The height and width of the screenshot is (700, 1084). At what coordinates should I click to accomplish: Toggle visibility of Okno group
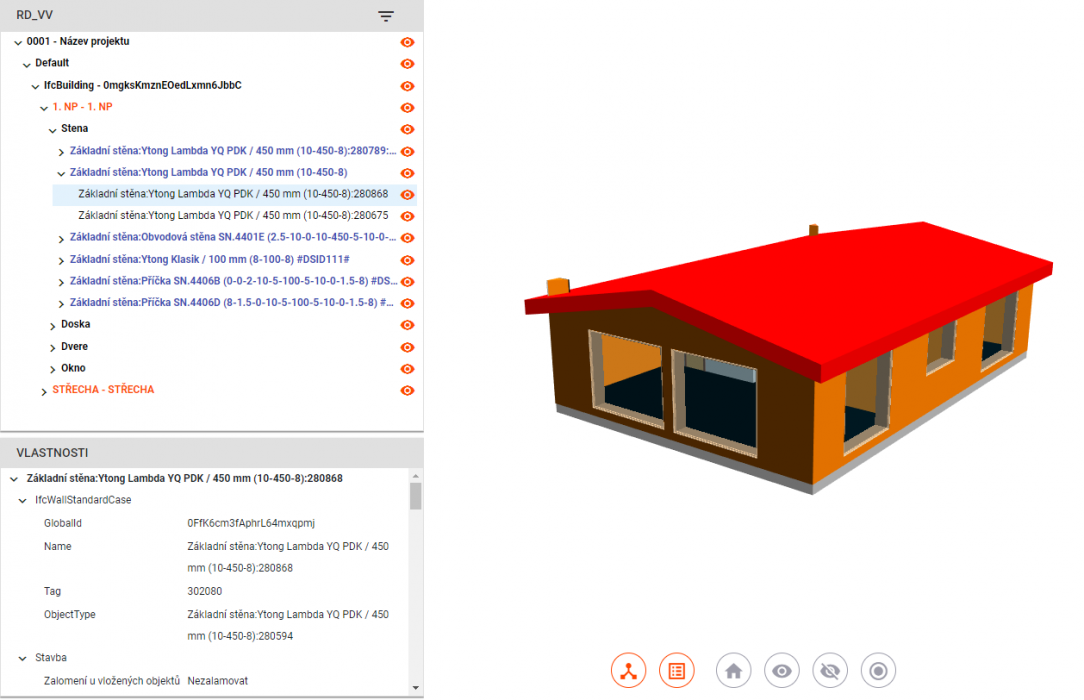click(x=408, y=368)
